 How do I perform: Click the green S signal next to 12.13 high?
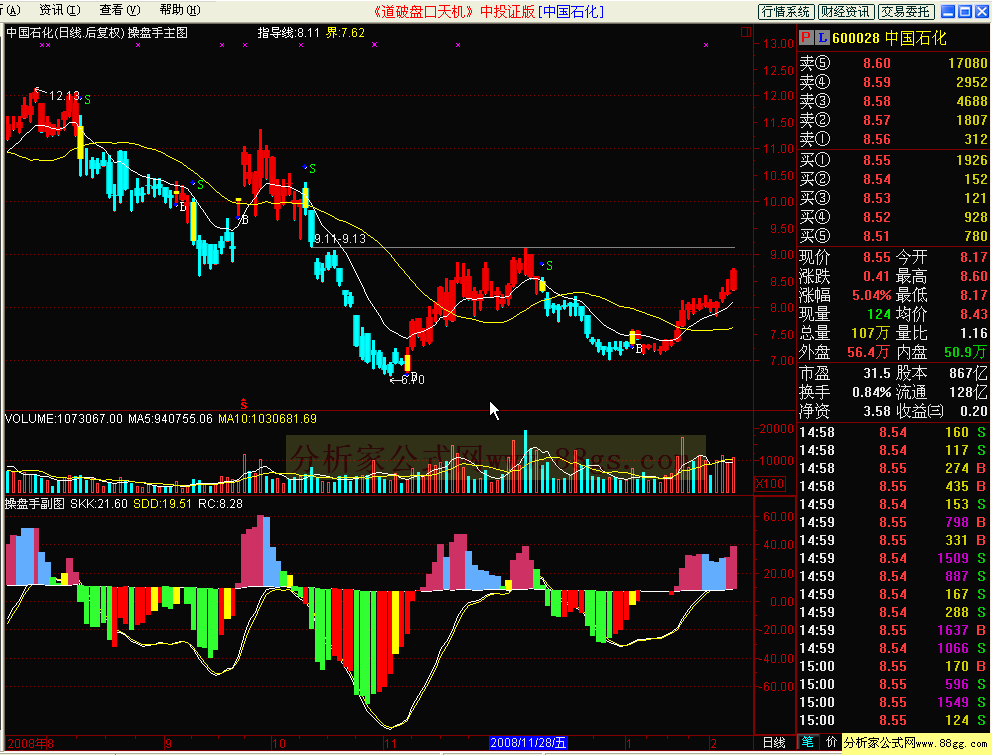click(87, 99)
